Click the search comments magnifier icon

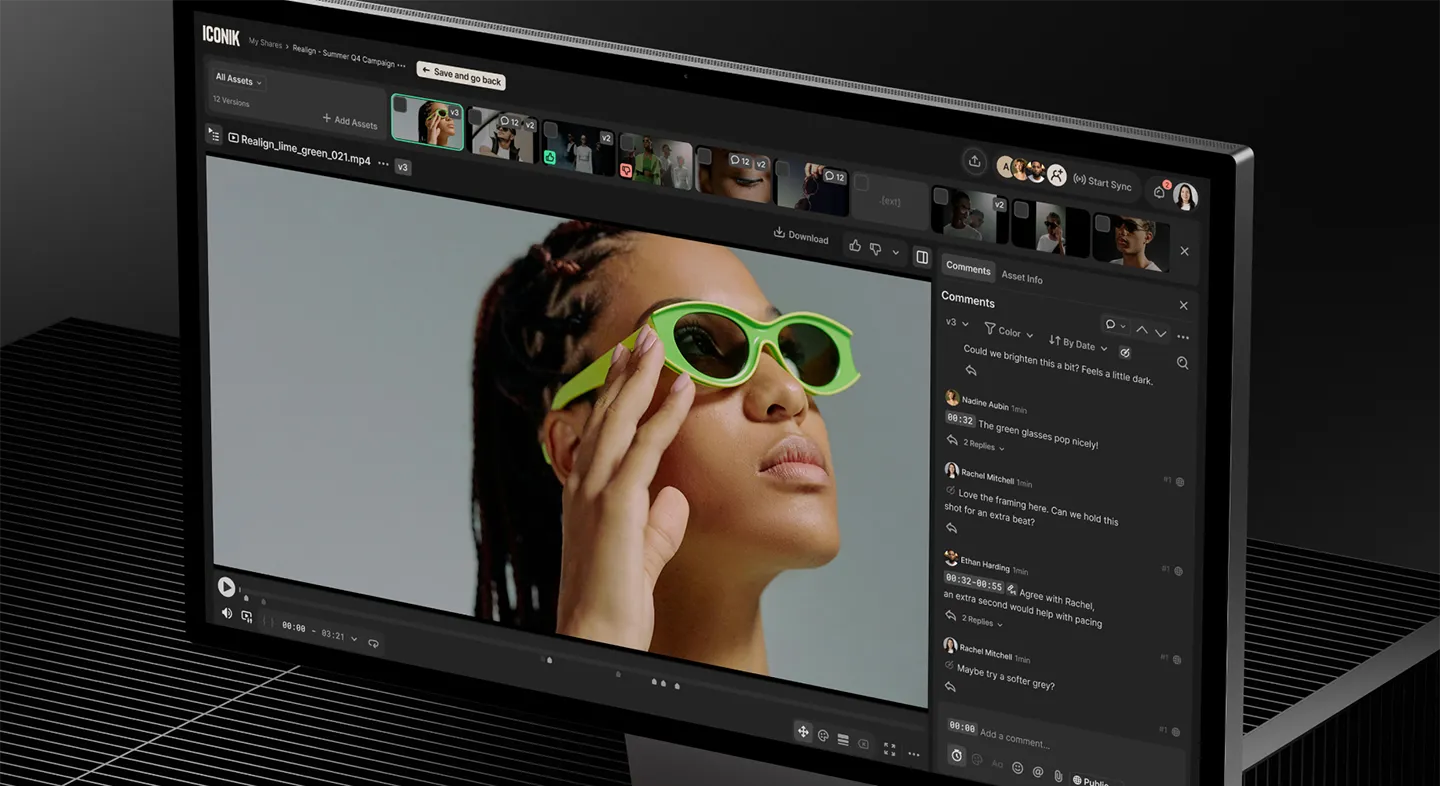(1182, 363)
